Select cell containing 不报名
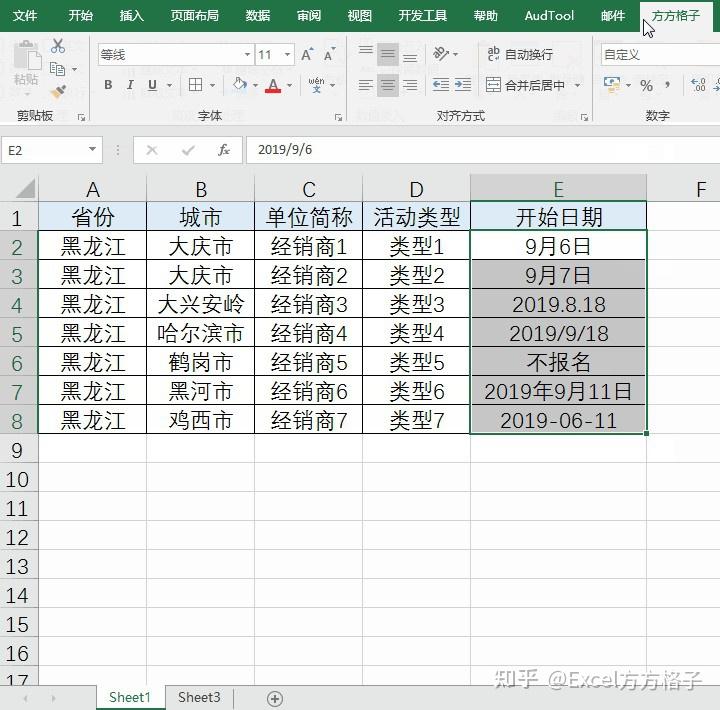Image resolution: width=720 pixels, height=710 pixels. pos(558,362)
